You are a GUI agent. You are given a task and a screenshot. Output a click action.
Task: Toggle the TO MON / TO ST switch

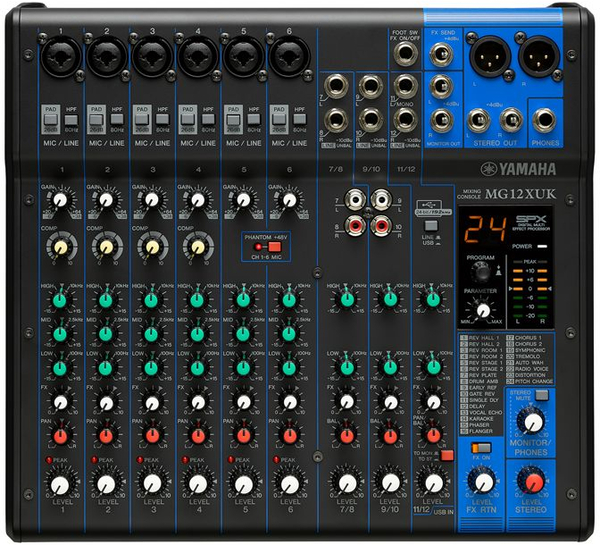click(x=447, y=455)
